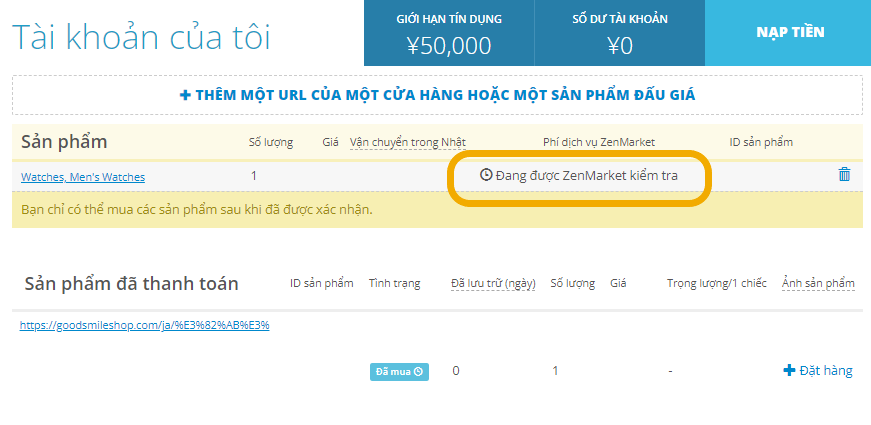
Task: Click the Đang được ZenMarket kiểm tra status text
Action: coord(587,176)
